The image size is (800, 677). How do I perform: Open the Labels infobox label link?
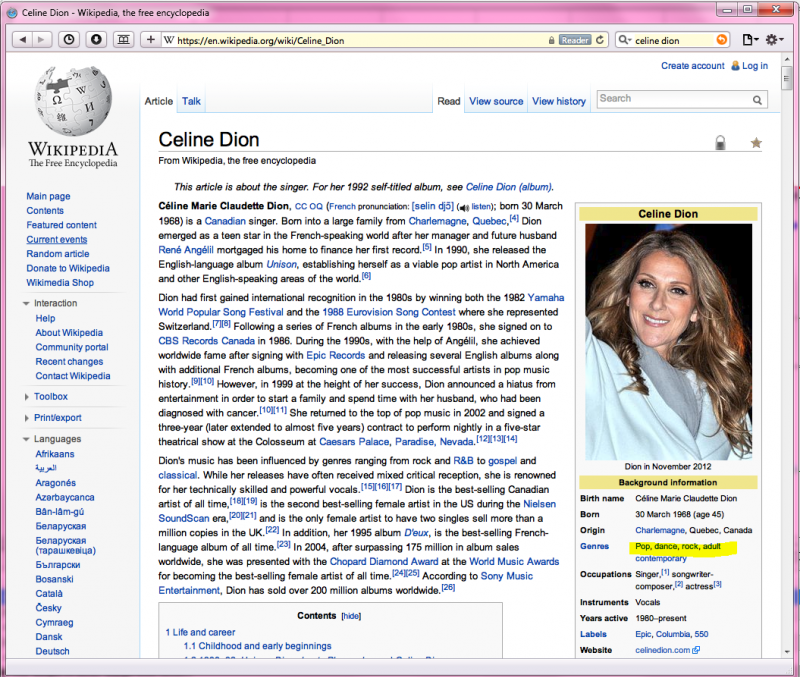click(x=593, y=635)
